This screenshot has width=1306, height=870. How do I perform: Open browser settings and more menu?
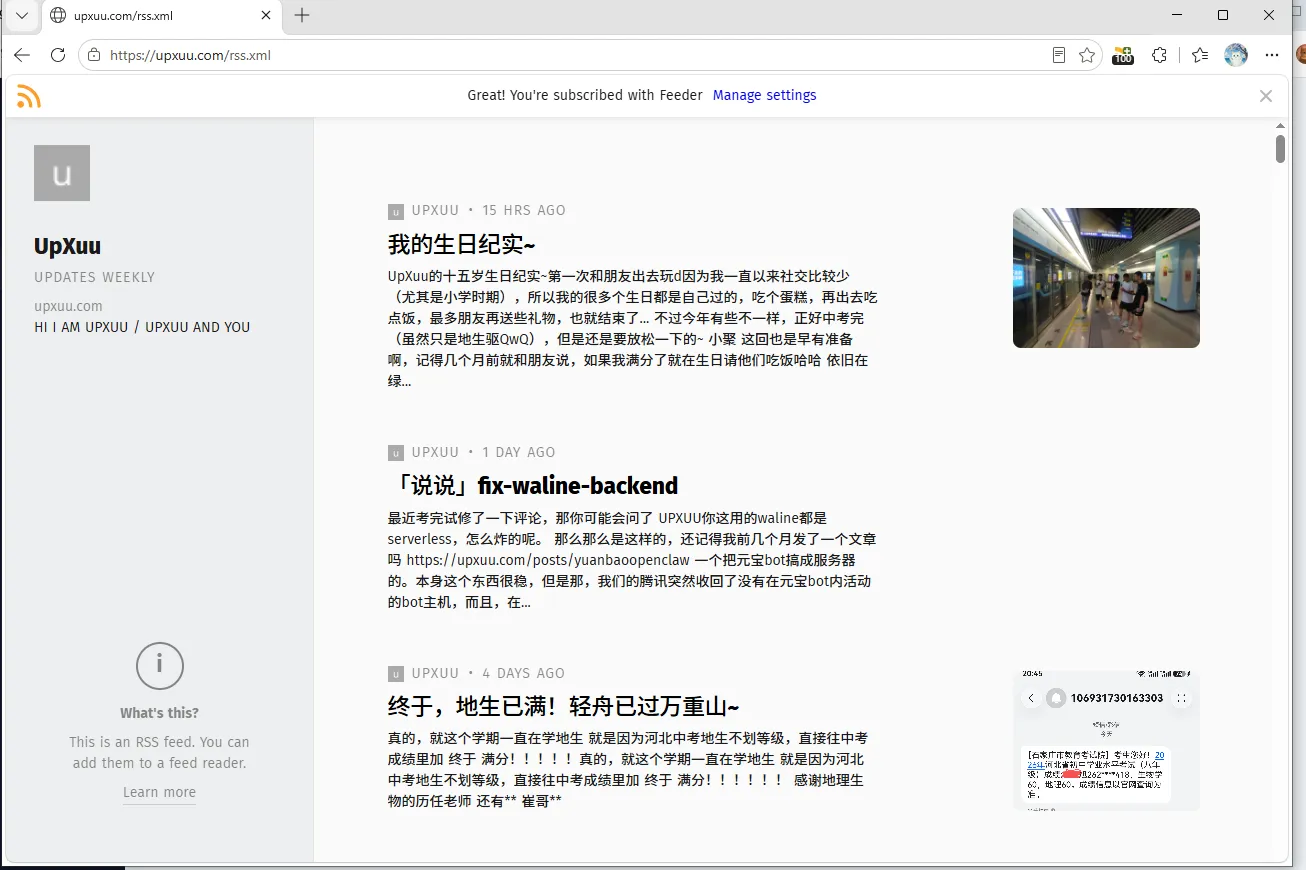1272,55
